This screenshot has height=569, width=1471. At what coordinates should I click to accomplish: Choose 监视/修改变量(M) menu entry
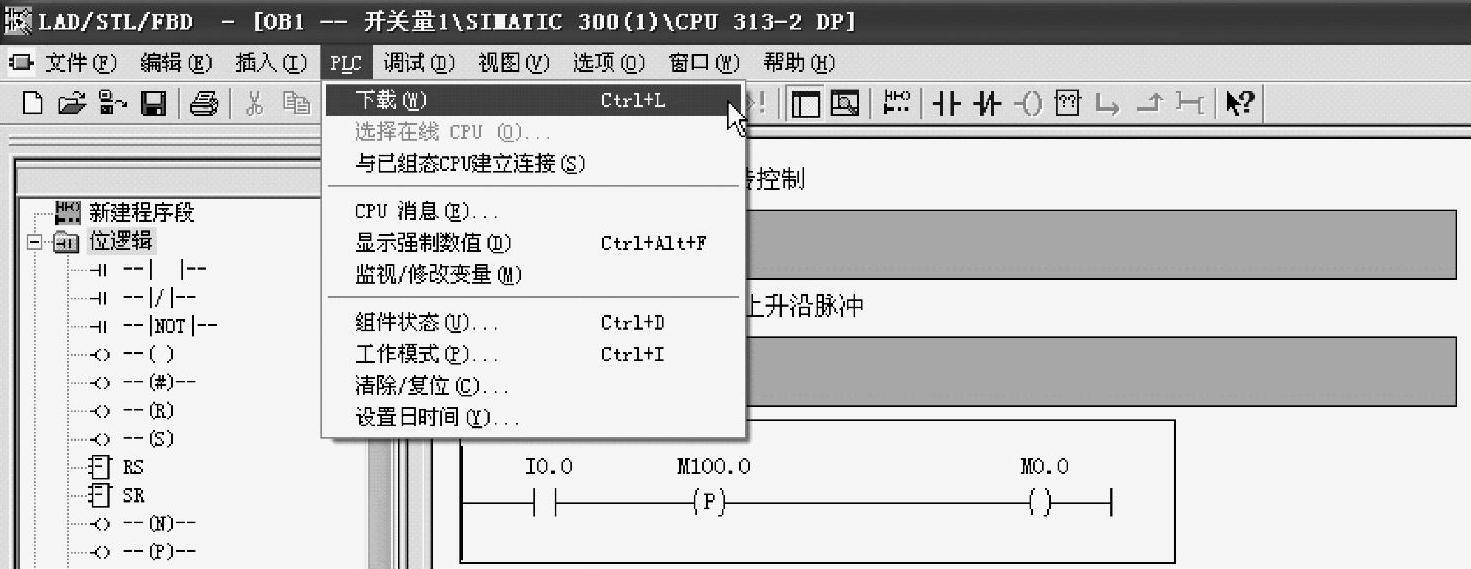point(534,274)
